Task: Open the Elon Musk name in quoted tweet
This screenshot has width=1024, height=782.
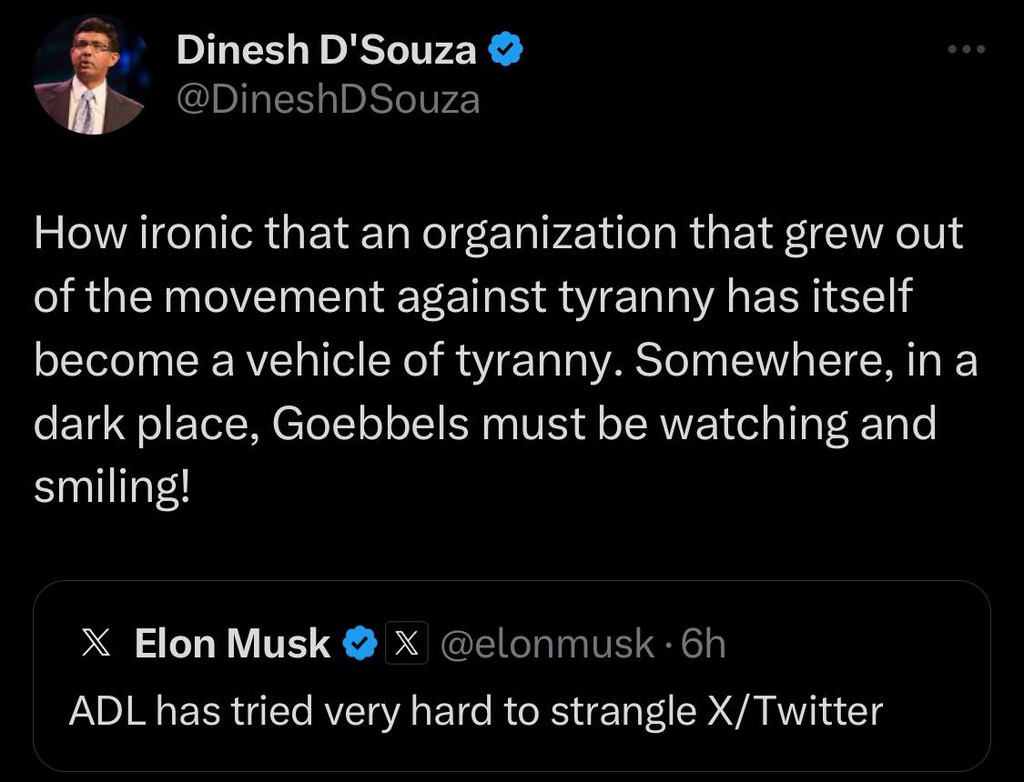Action: pyautogui.click(x=232, y=644)
